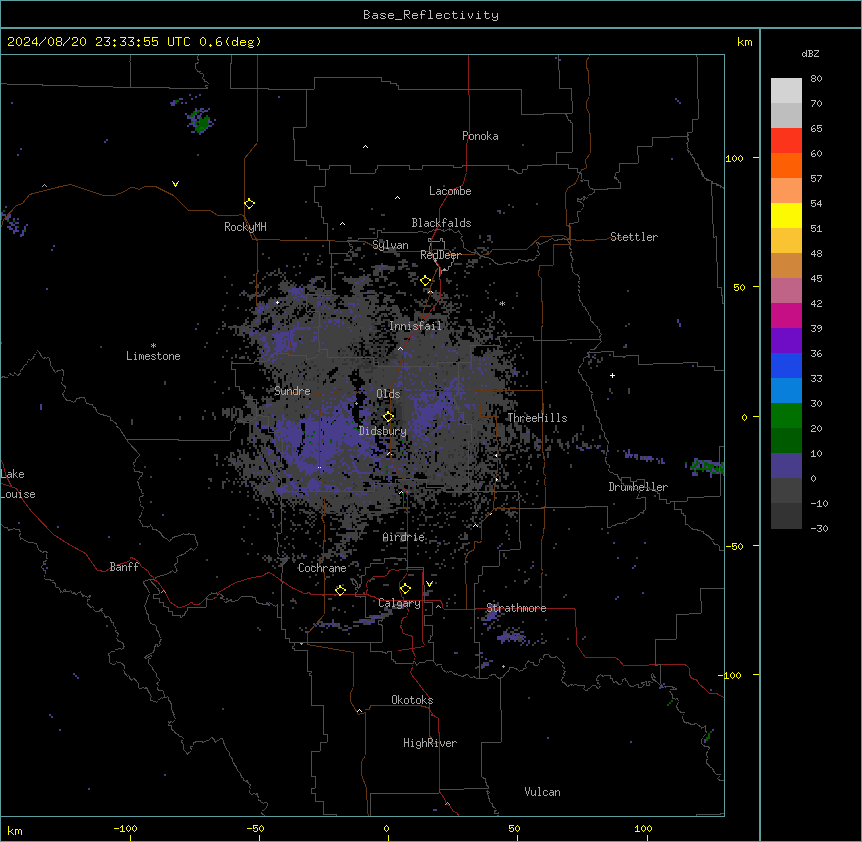Select the slate purple 0-10 dBZ legend swatch
This screenshot has height=842, width=862.
[x=786, y=466]
